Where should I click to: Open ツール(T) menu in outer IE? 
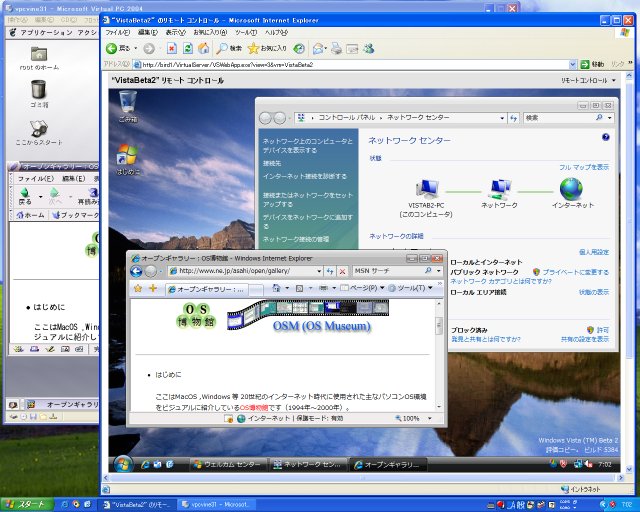click(x=246, y=32)
